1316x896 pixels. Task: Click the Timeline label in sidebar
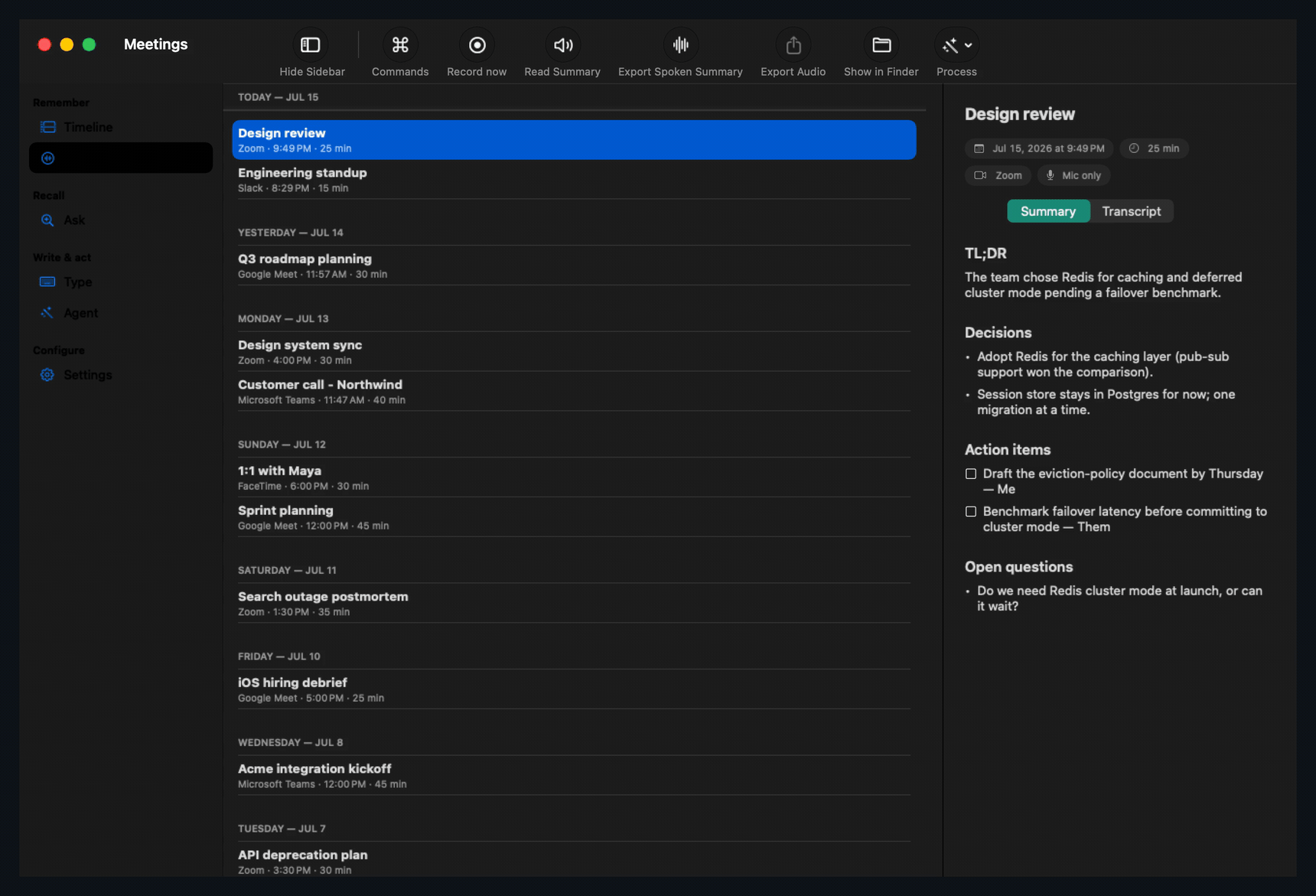(x=88, y=127)
